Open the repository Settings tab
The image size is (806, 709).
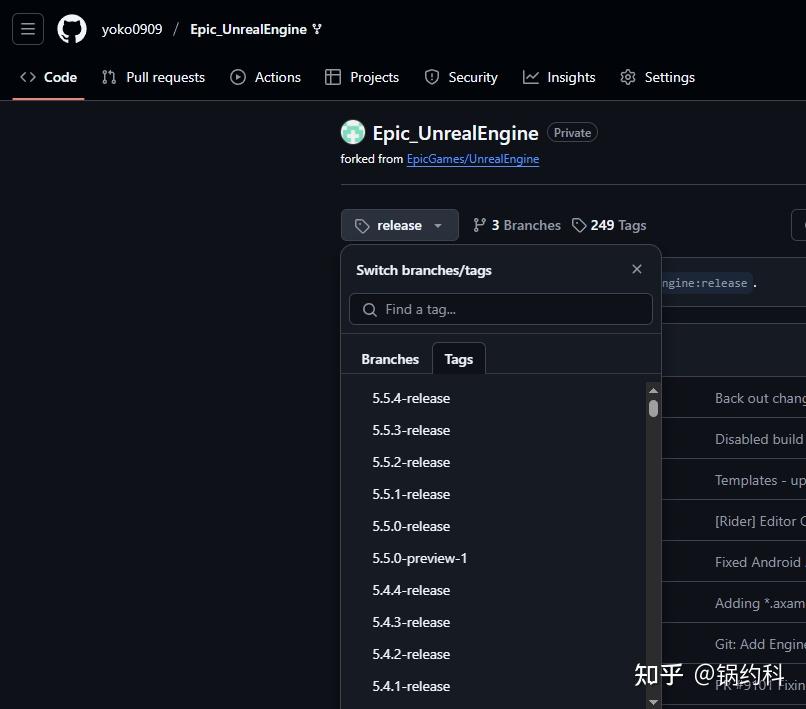[657, 77]
